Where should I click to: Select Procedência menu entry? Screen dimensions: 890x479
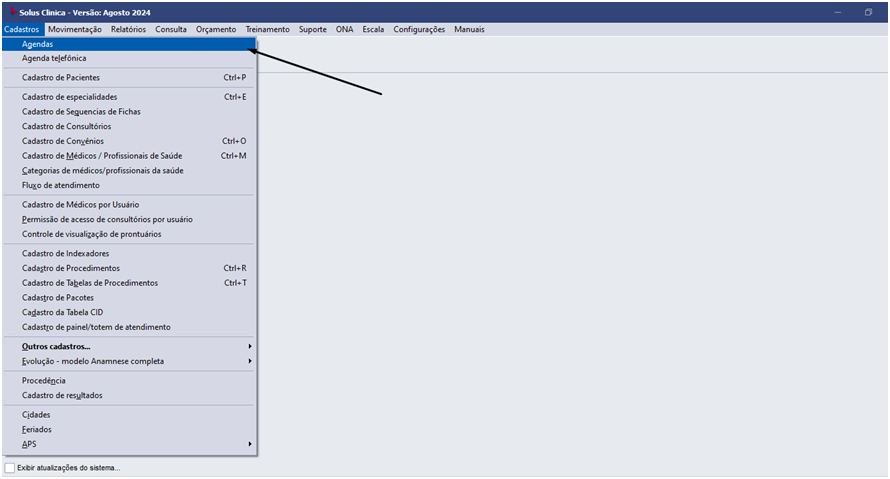[x=129, y=381]
